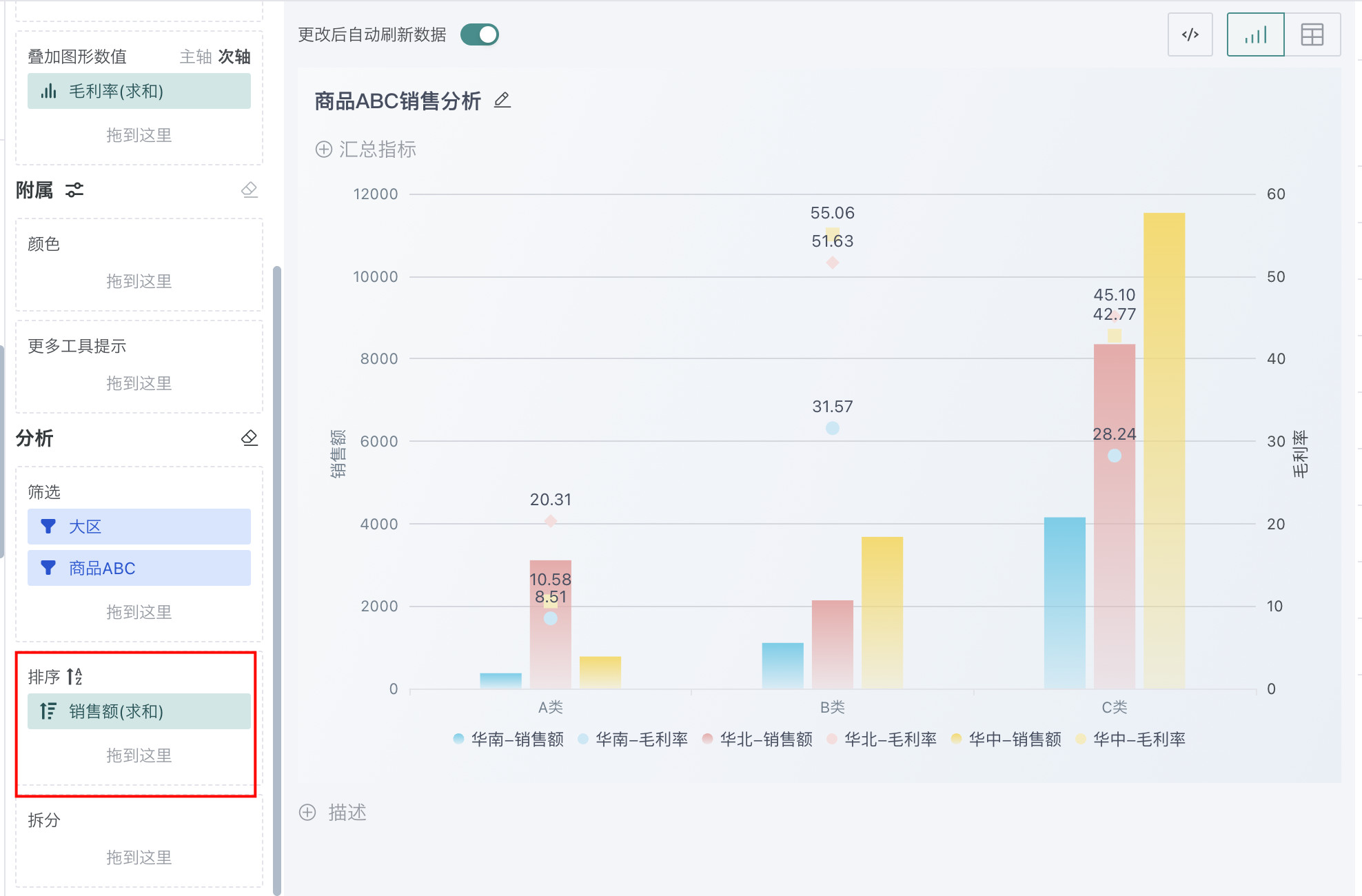
Task: Expand 描述 section with plus icon
Action: [307, 812]
